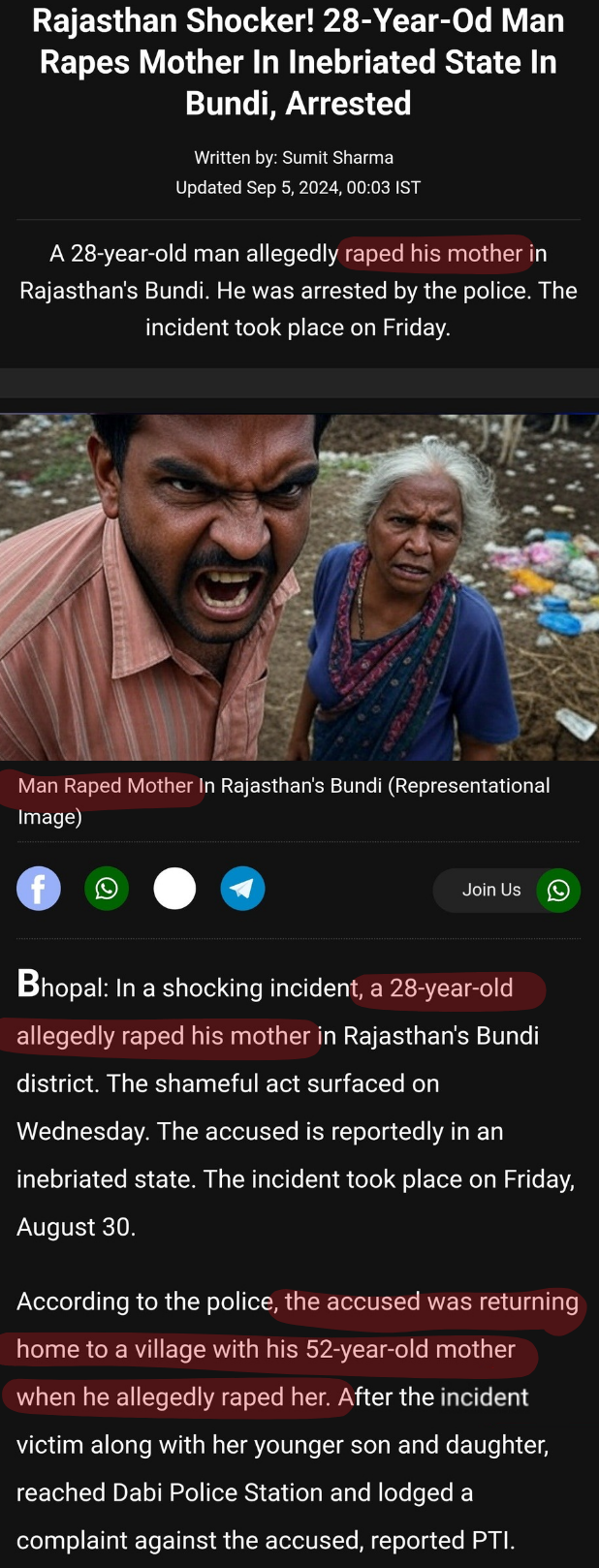The height and width of the screenshot is (1568, 599).
Task: Share the story on Telegram
Action: (242, 889)
